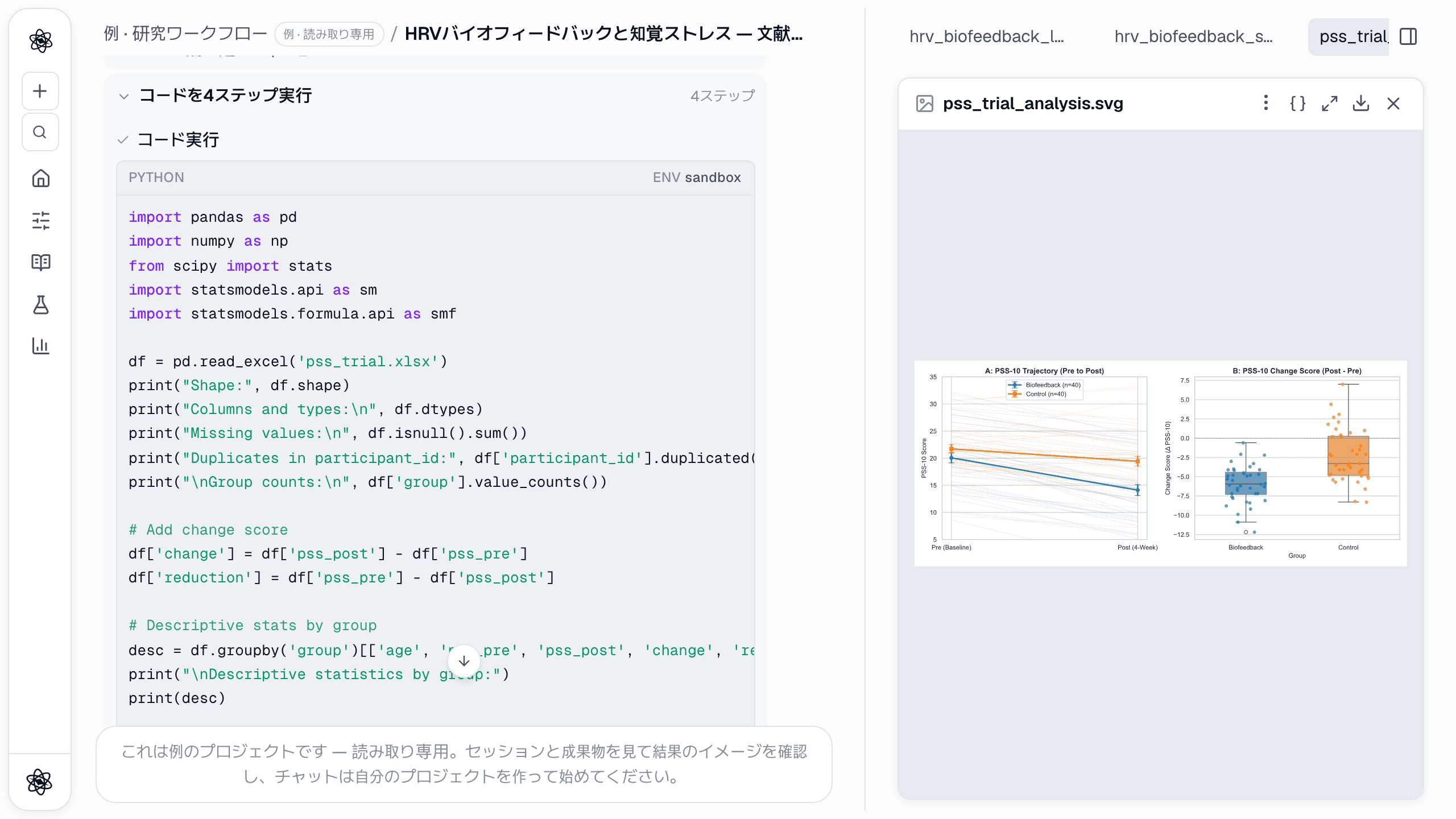Click the 4ステップ label

click(722, 96)
